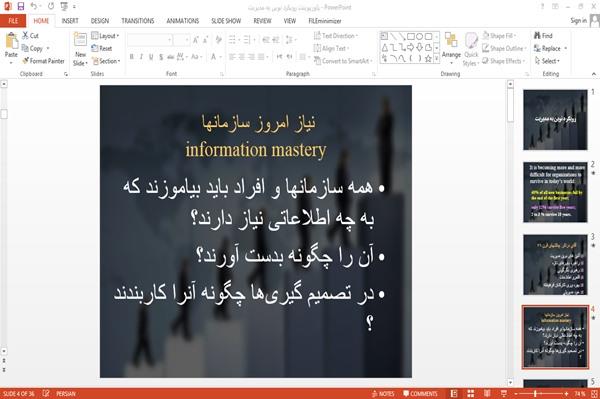Click the Redo arrow in quick access toolbar

51,7
